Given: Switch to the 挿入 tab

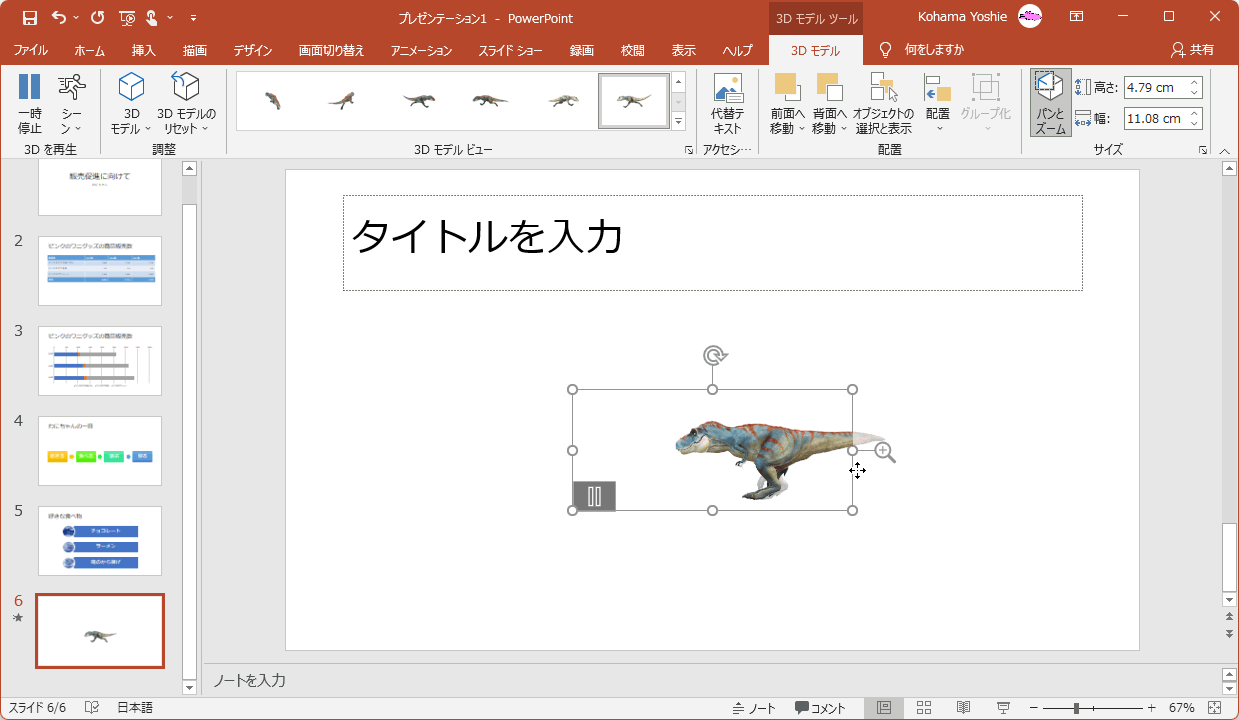Looking at the screenshot, I should coord(143,50).
